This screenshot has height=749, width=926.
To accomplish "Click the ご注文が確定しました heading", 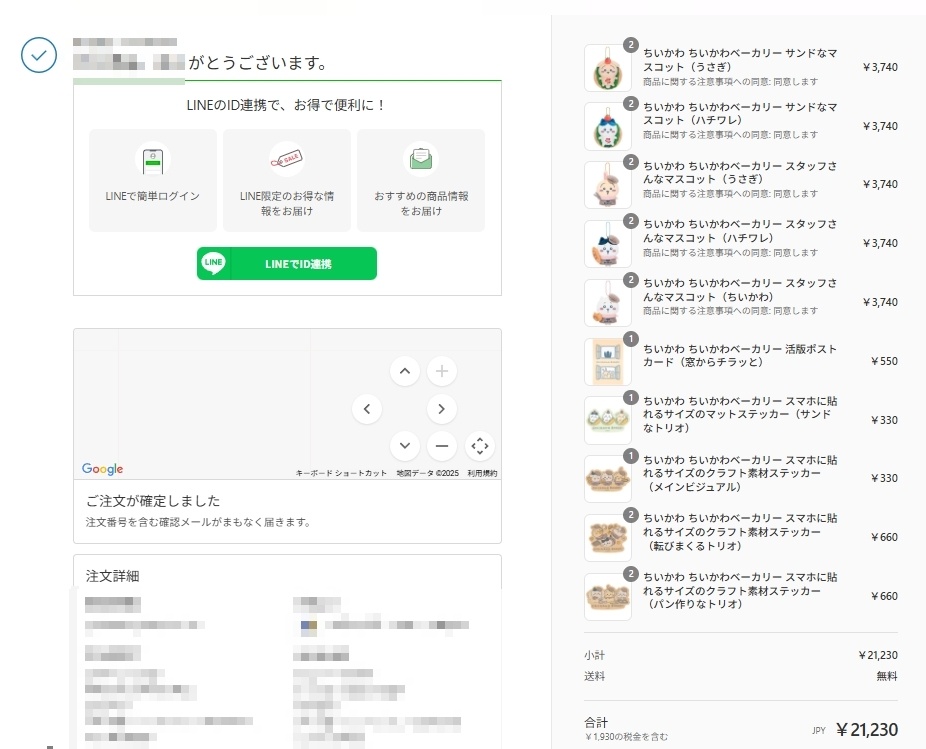I will click(153, 501).
